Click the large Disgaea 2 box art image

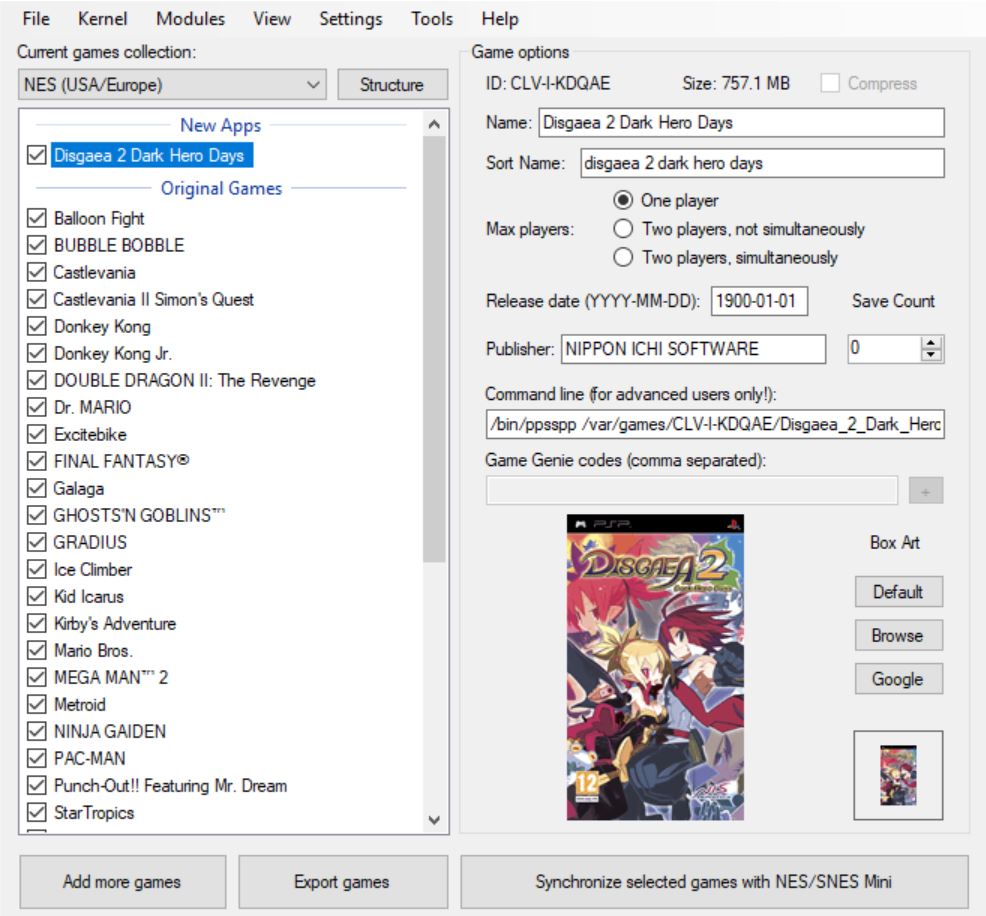655,668
